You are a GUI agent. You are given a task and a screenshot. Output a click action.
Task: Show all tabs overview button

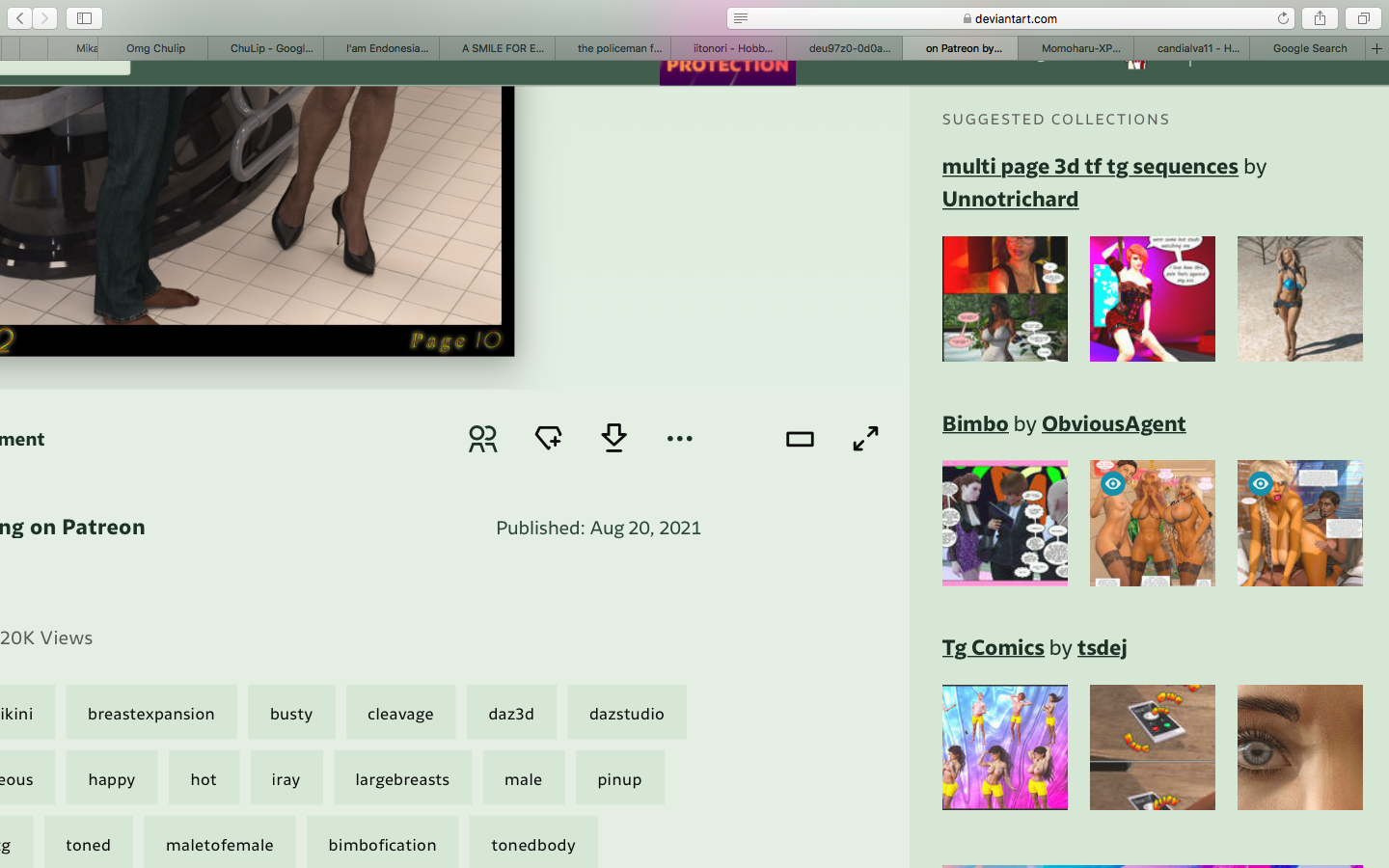pyautogui.click(x=1363, y=18)
